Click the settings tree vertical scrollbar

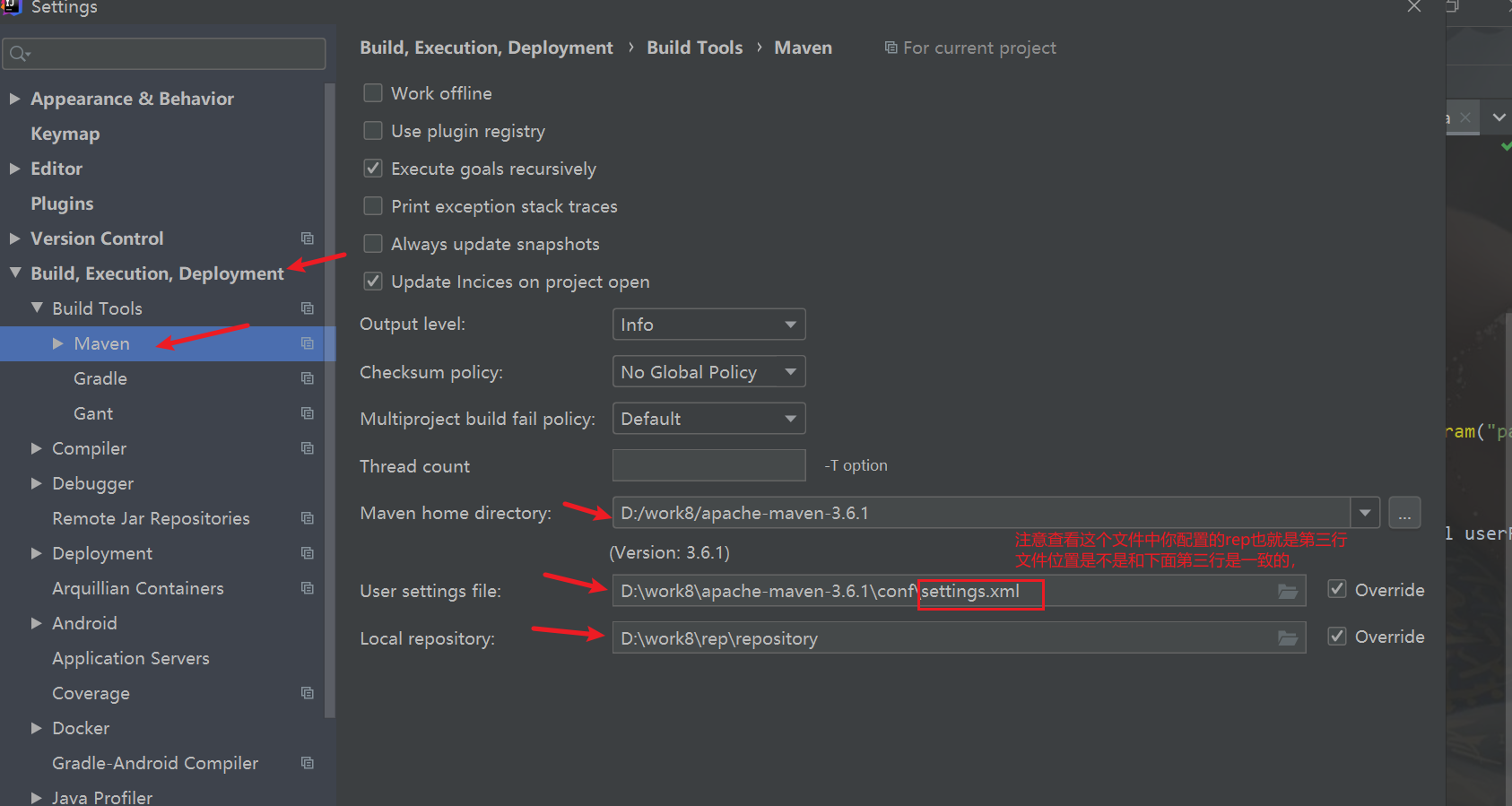tap(330, 400)
